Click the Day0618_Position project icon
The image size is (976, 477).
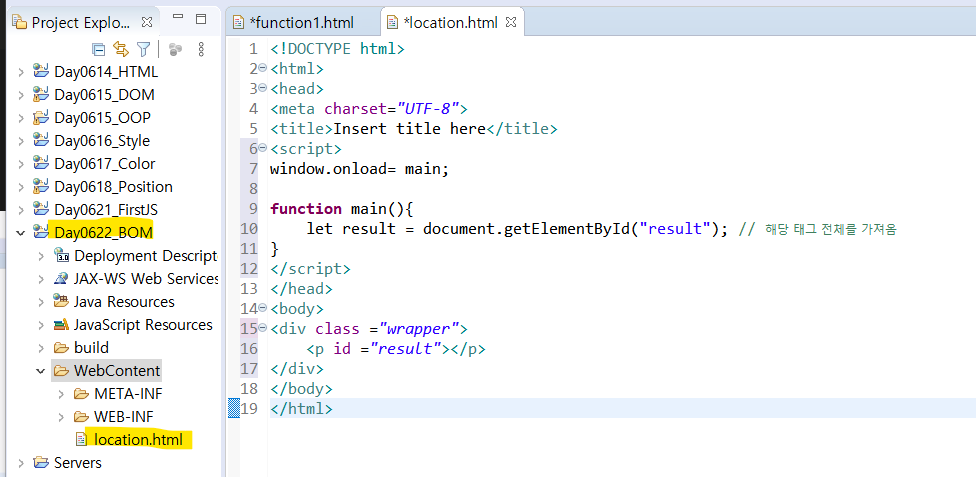[x=40, y=187]
